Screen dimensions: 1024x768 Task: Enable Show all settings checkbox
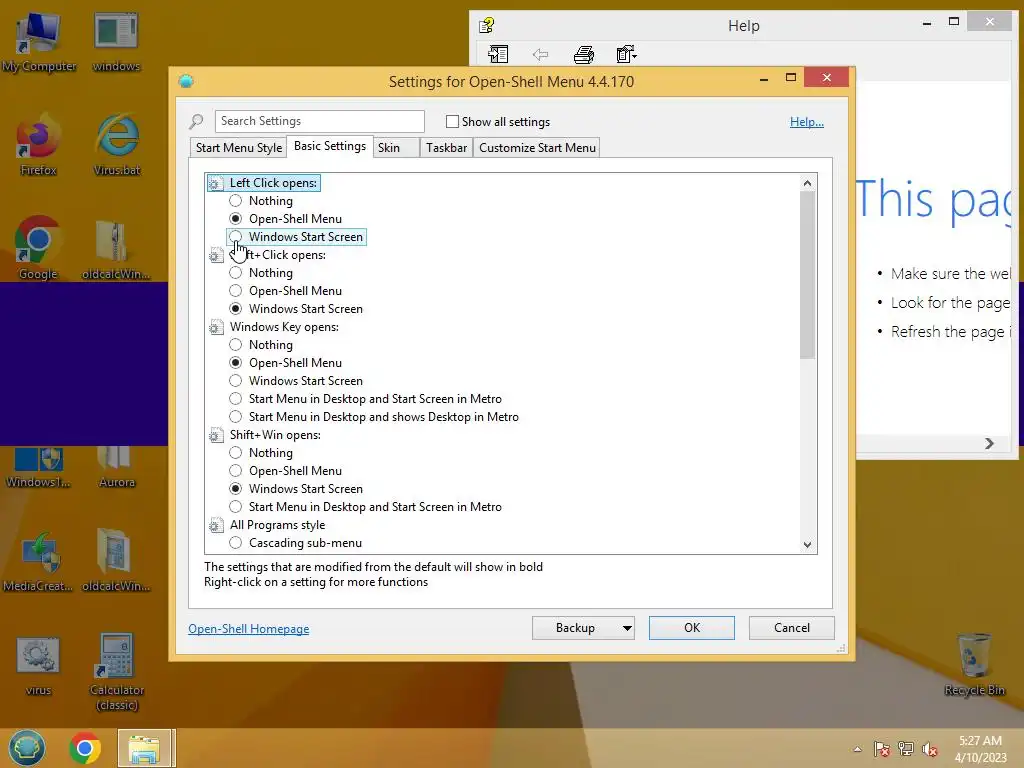click(x=452, y=121)
